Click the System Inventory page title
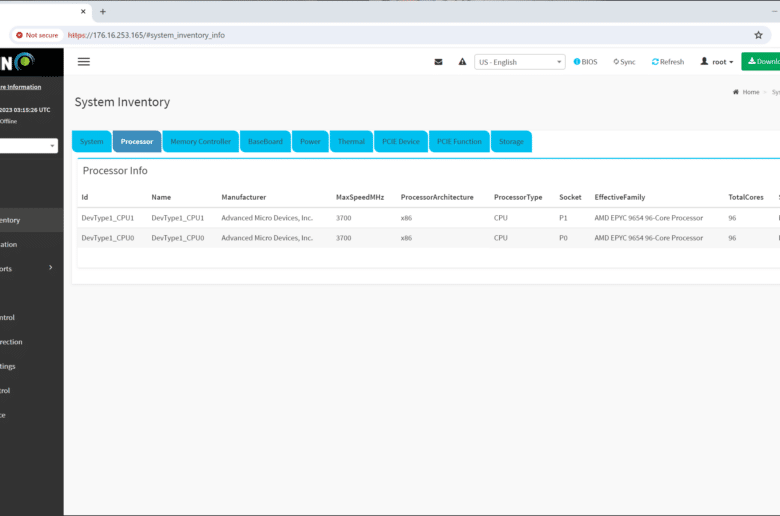This screenshot has height=516, width=780. point(122,102)
